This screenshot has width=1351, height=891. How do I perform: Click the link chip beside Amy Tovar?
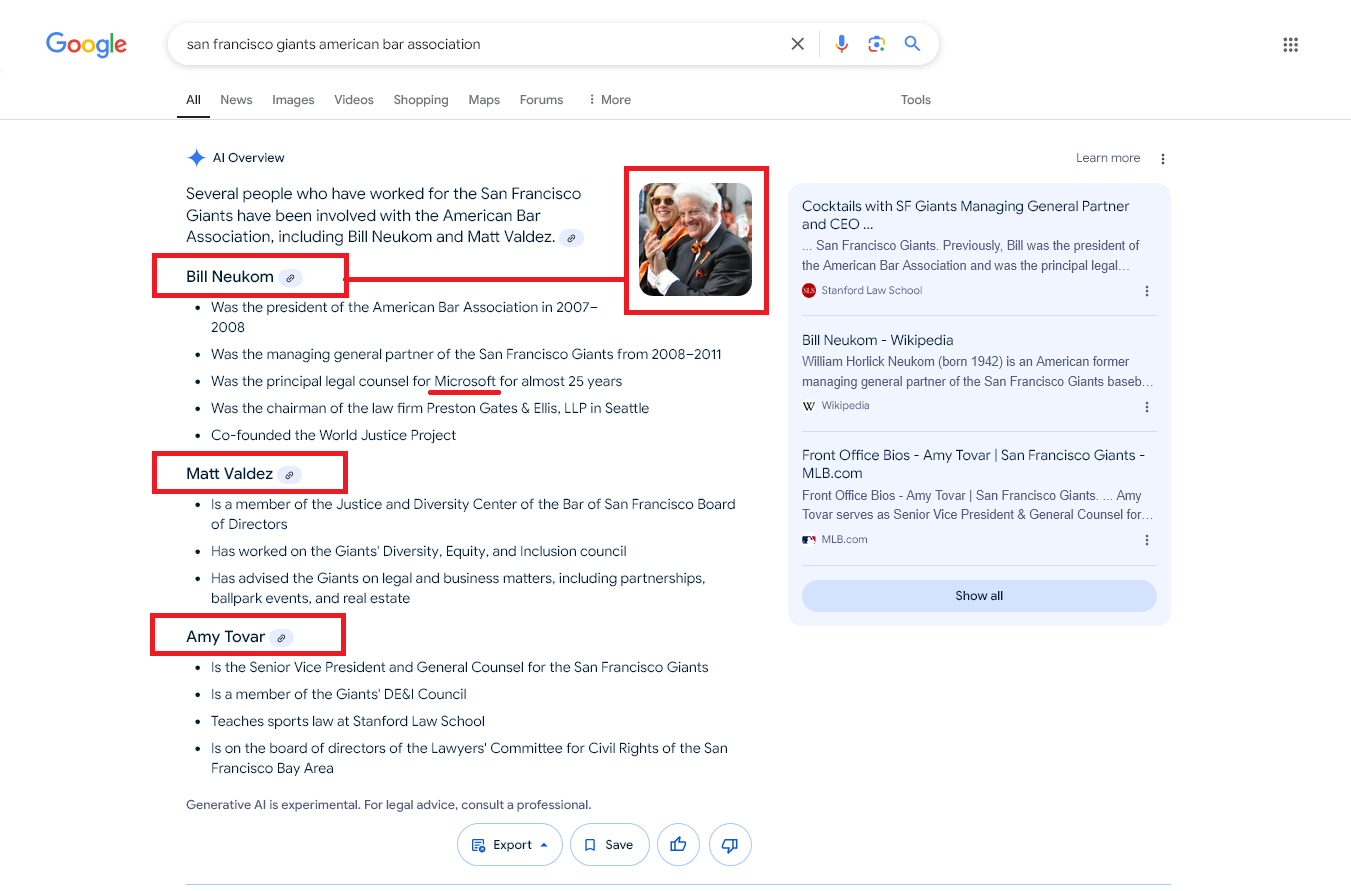(x=282, y=637)
